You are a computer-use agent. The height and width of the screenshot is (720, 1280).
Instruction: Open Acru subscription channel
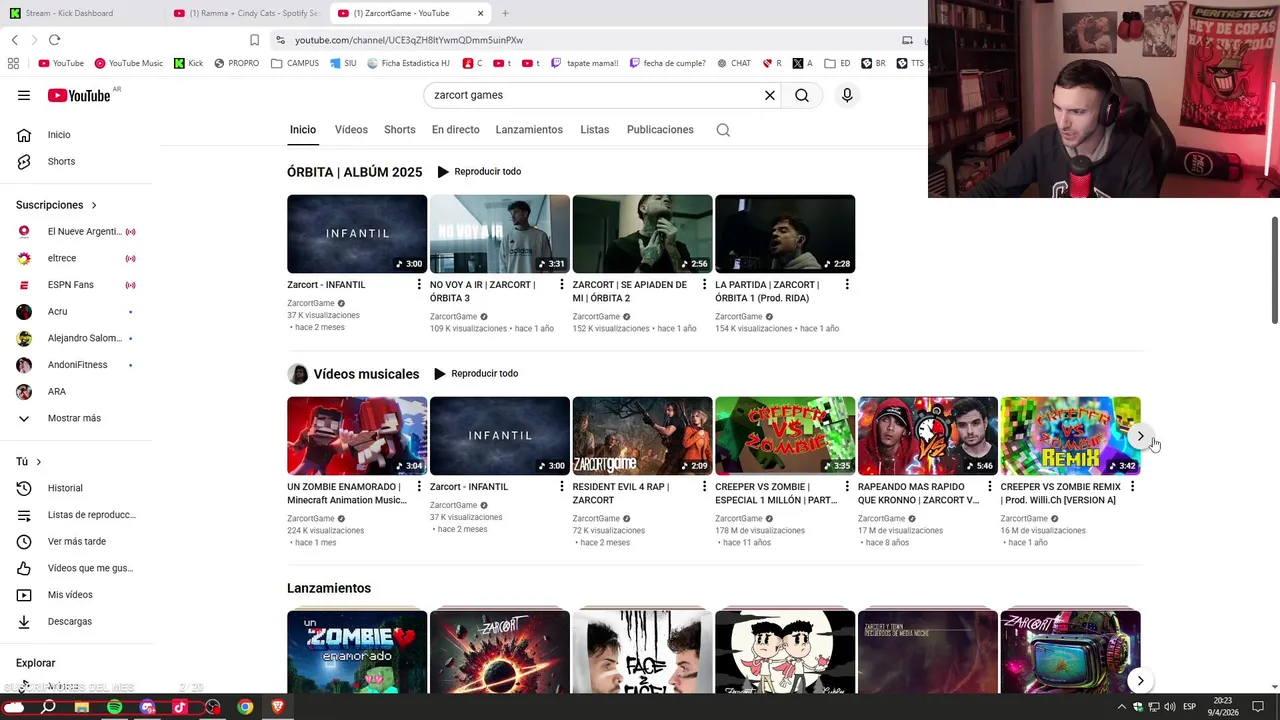pos(76,312)
